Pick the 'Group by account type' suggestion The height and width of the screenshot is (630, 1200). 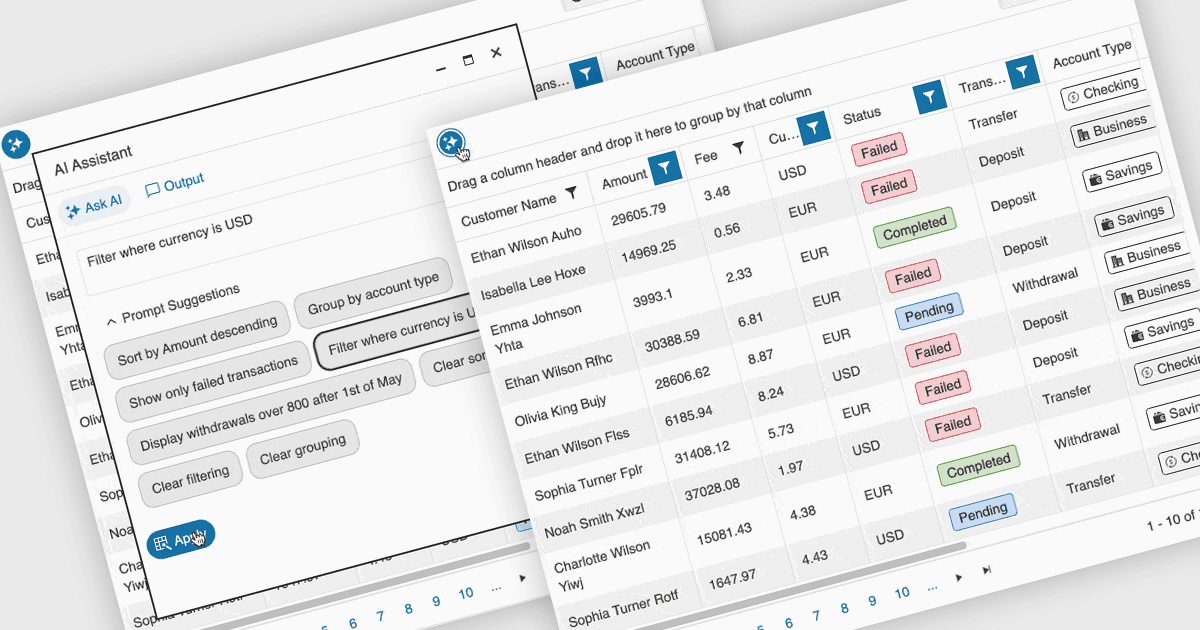point(373,294)
